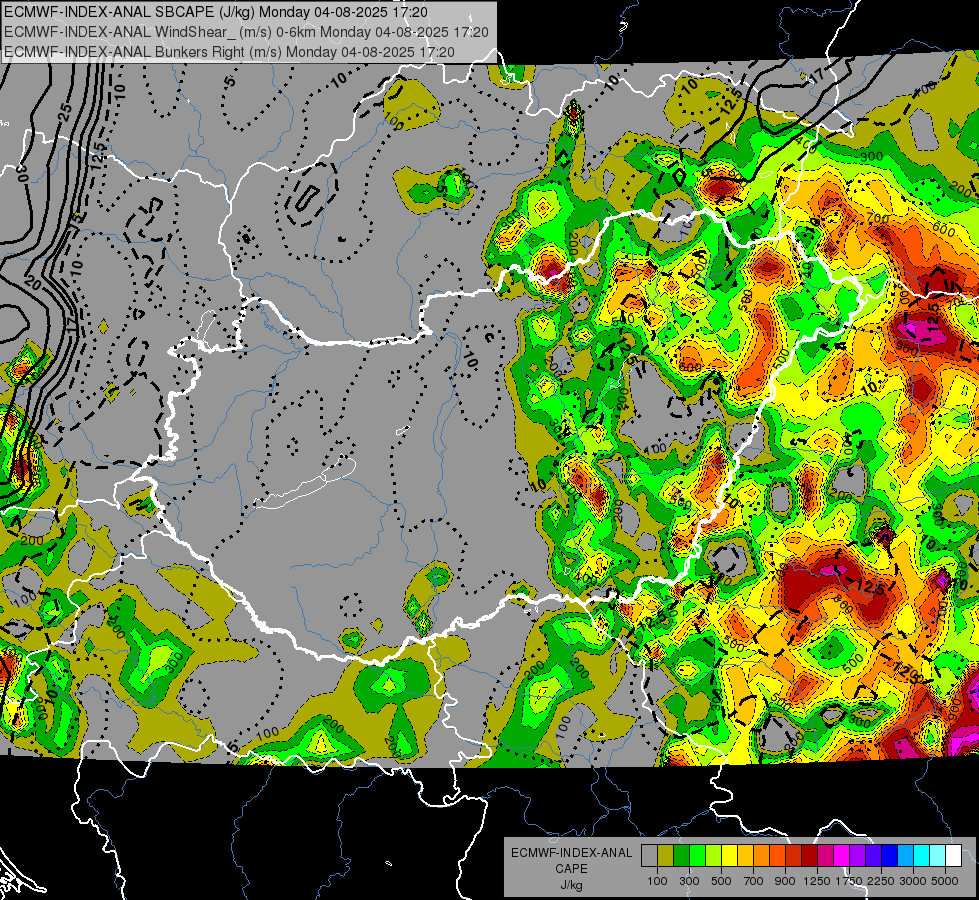This screenshot has height=900, width=979.
Task: Click the legend label 100
Action: tap(657, 881)
